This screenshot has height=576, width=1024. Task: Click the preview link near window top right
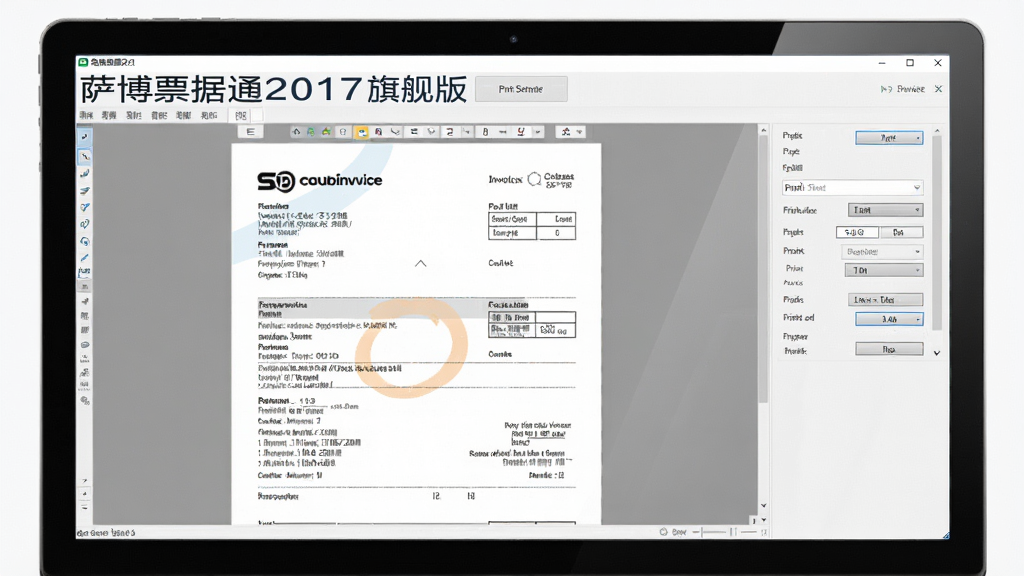click(x=903, y=89)
